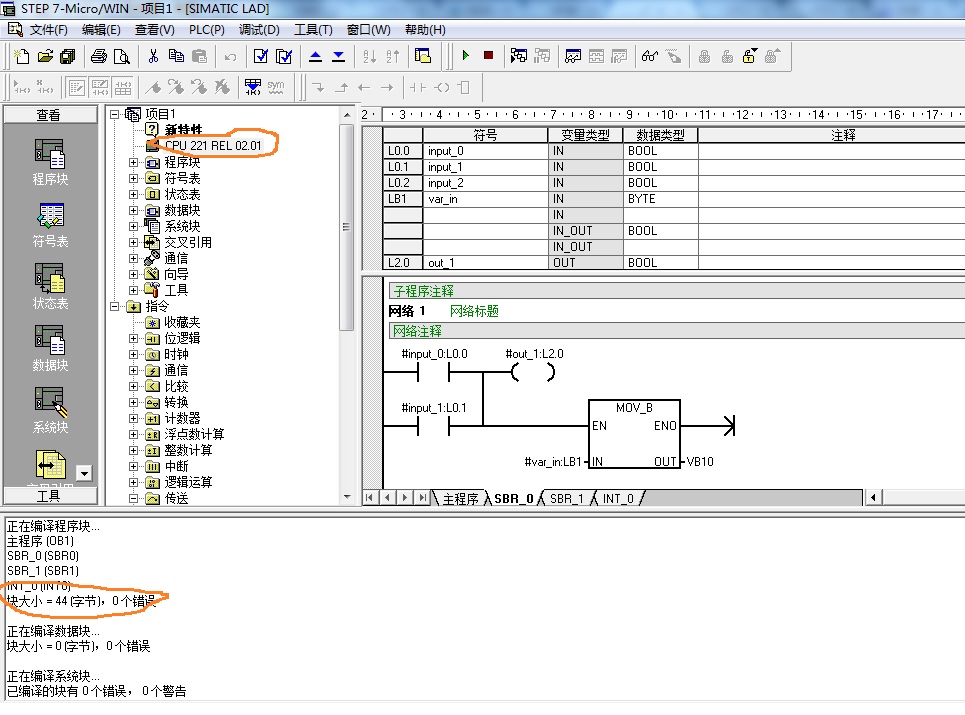Viewport: 965px width, 715px height.
Task: Open 符号表 in the navigation bar
Action: [x=50, y=225]
